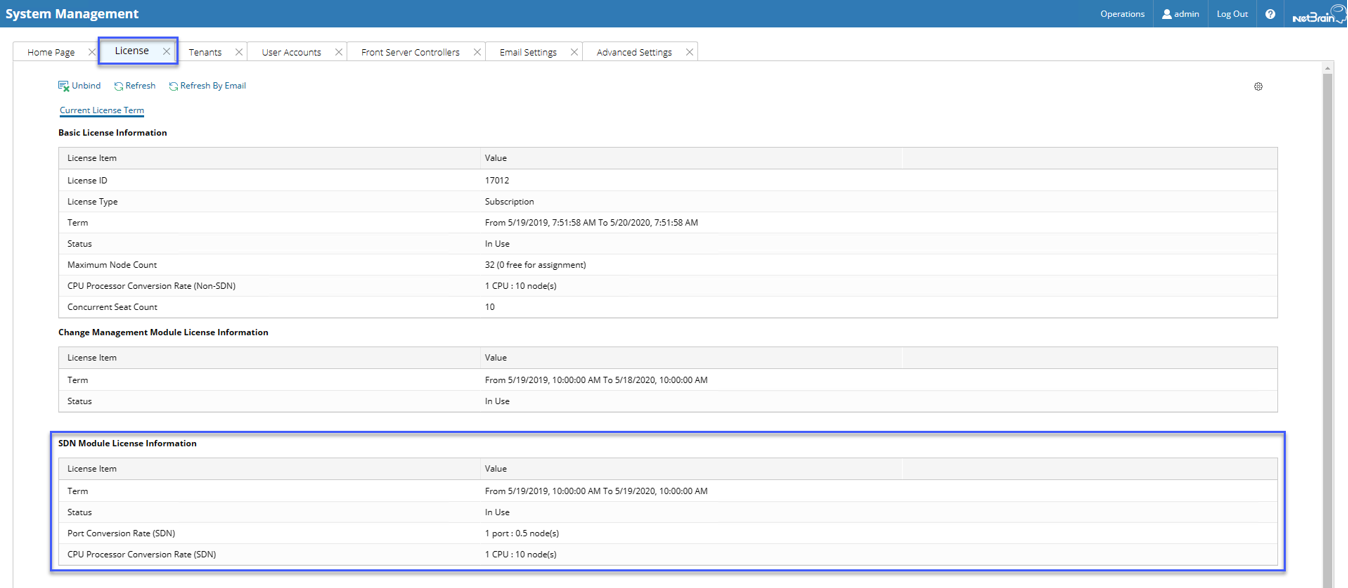1348x588 pixels.
Task: Close the Tenants tab
Action: coord(238,52)
